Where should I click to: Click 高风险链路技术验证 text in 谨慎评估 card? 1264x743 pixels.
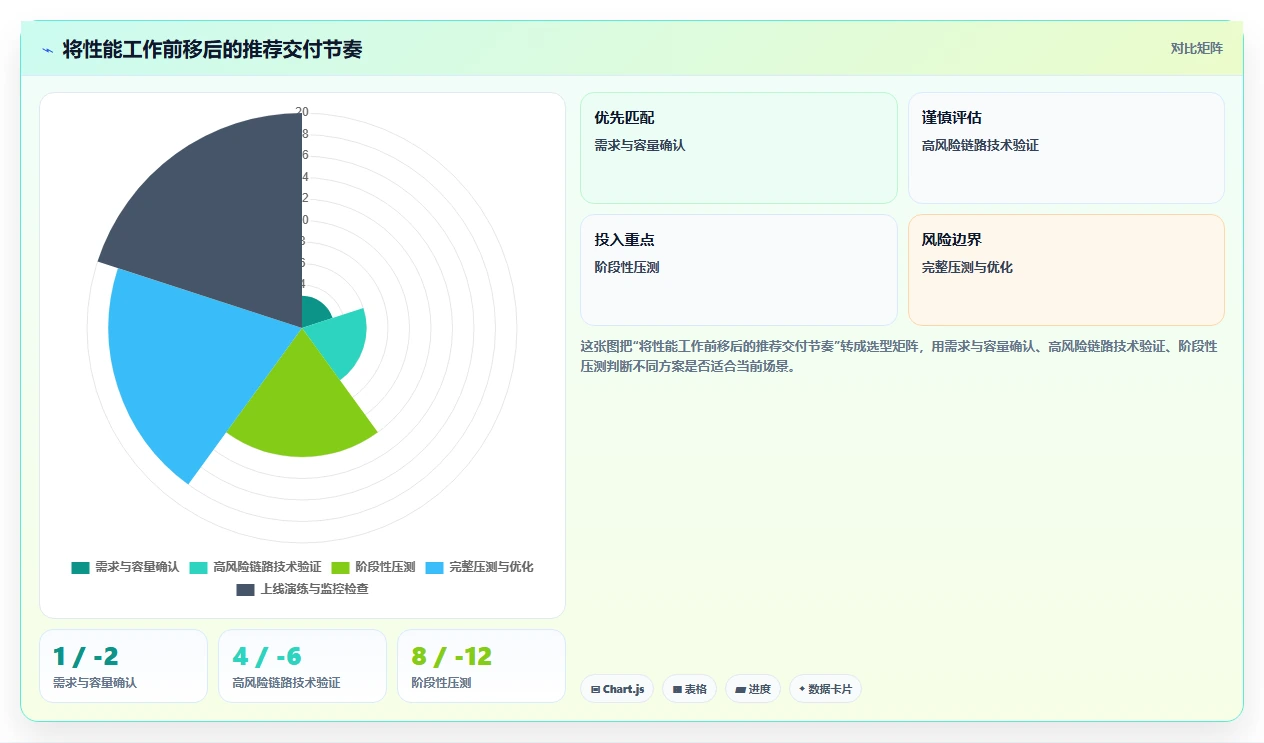[980, 145]
